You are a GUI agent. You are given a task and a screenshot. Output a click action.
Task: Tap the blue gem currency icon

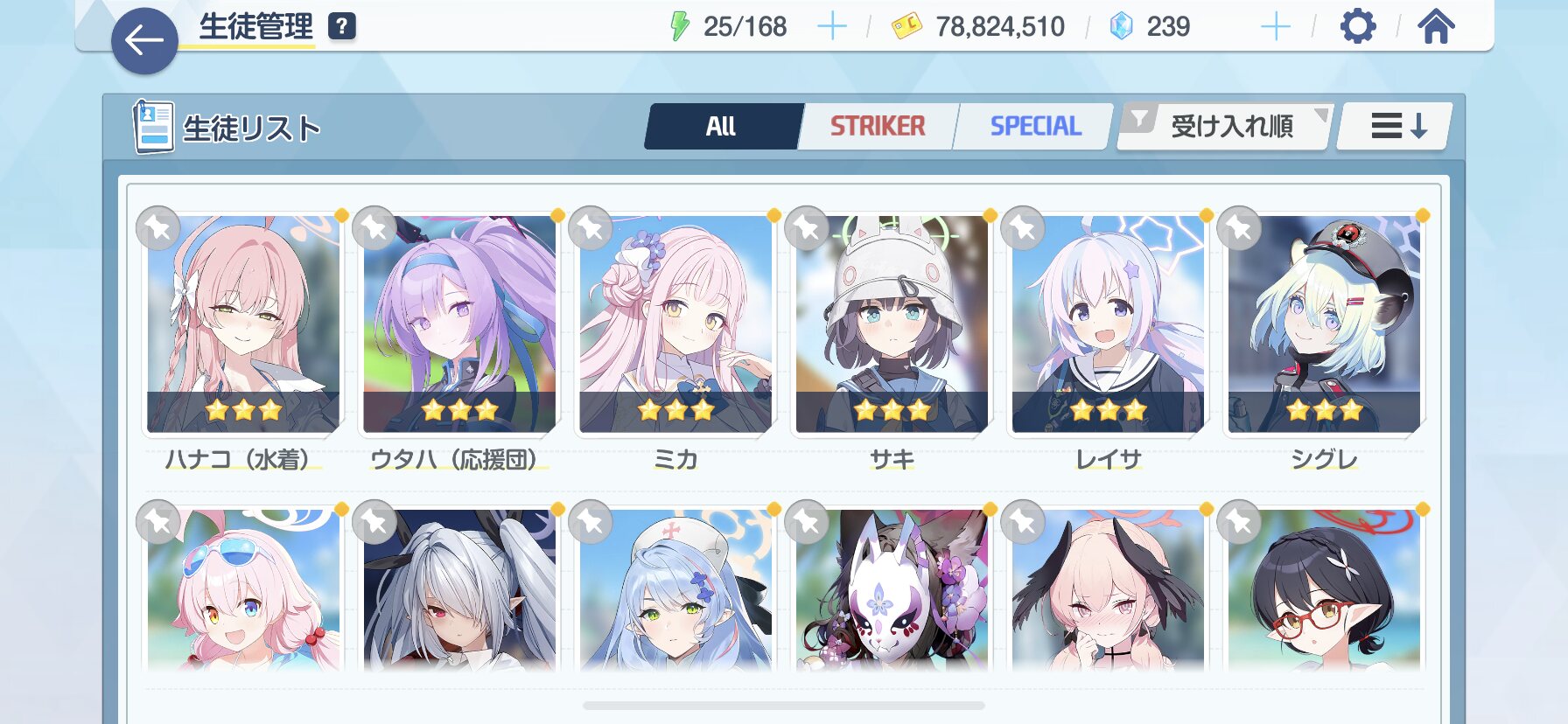coord(1121,26)
